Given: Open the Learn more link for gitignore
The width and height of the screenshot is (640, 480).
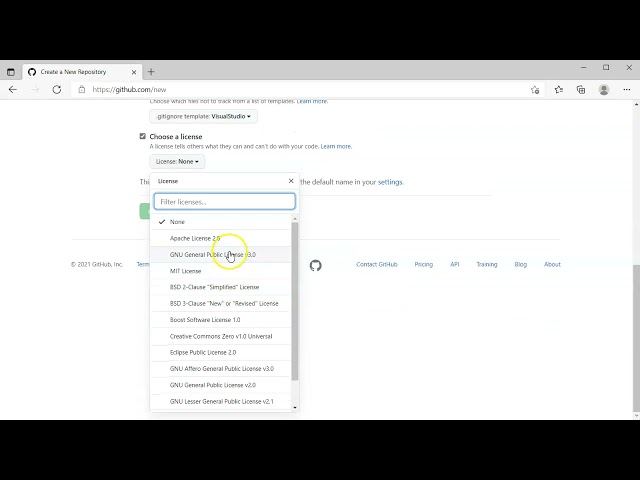Looking at the screenshot, I should pyautogui.click(x=312, y=101).
